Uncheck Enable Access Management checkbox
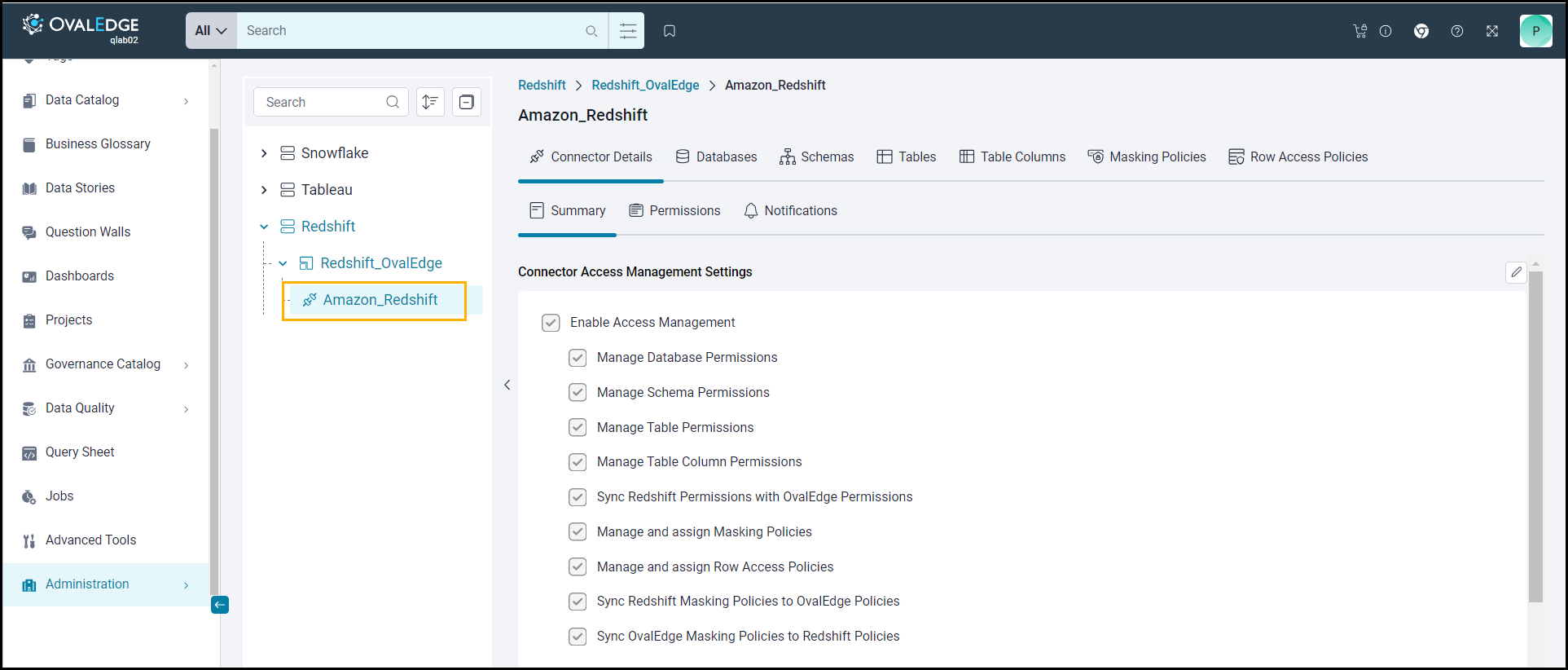This screenshot has width=1568, height=670. click(551, 323)
